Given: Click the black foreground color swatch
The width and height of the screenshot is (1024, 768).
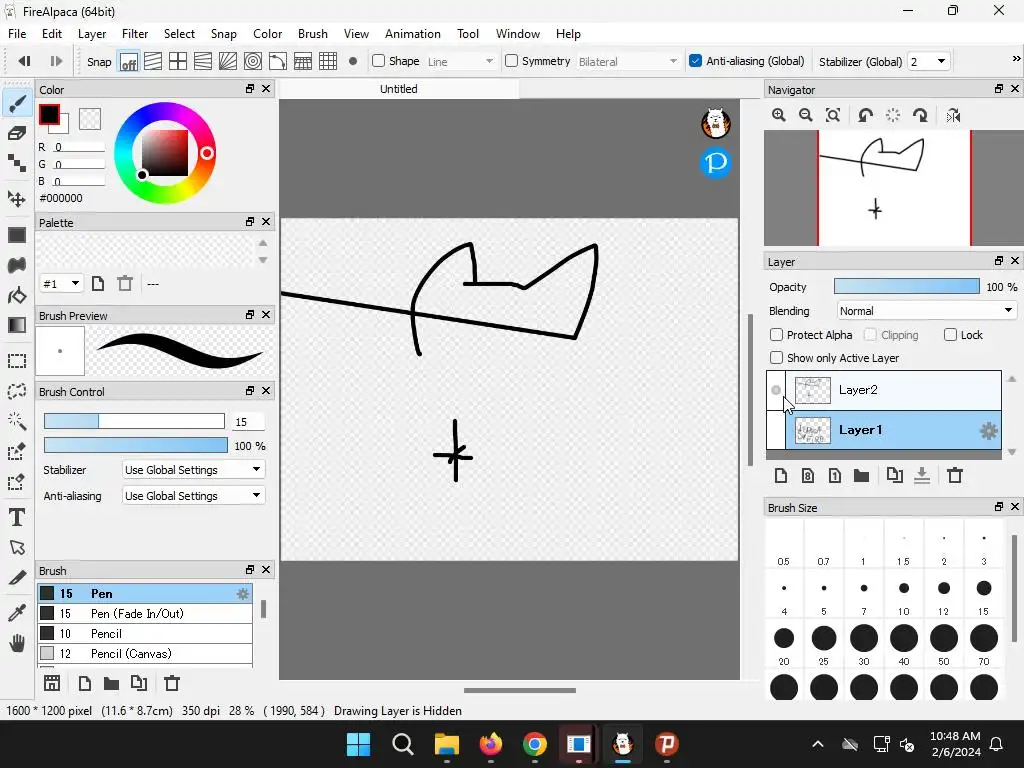Looking at the screenshot, I should [x=49, y=115].
